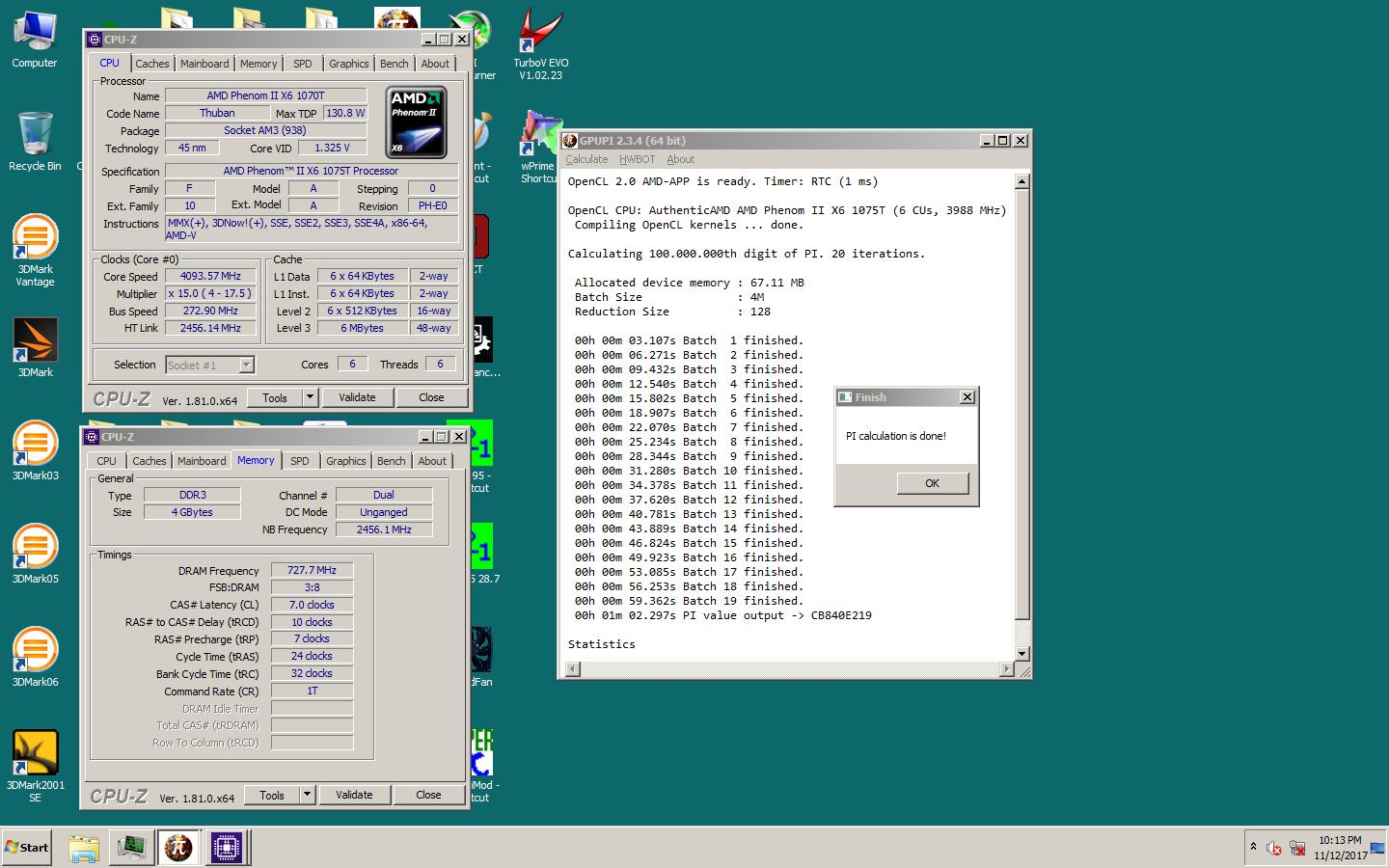Open About tab in upper CPU-Z
The image size is (1389, 868).
[x=435, y=64]
